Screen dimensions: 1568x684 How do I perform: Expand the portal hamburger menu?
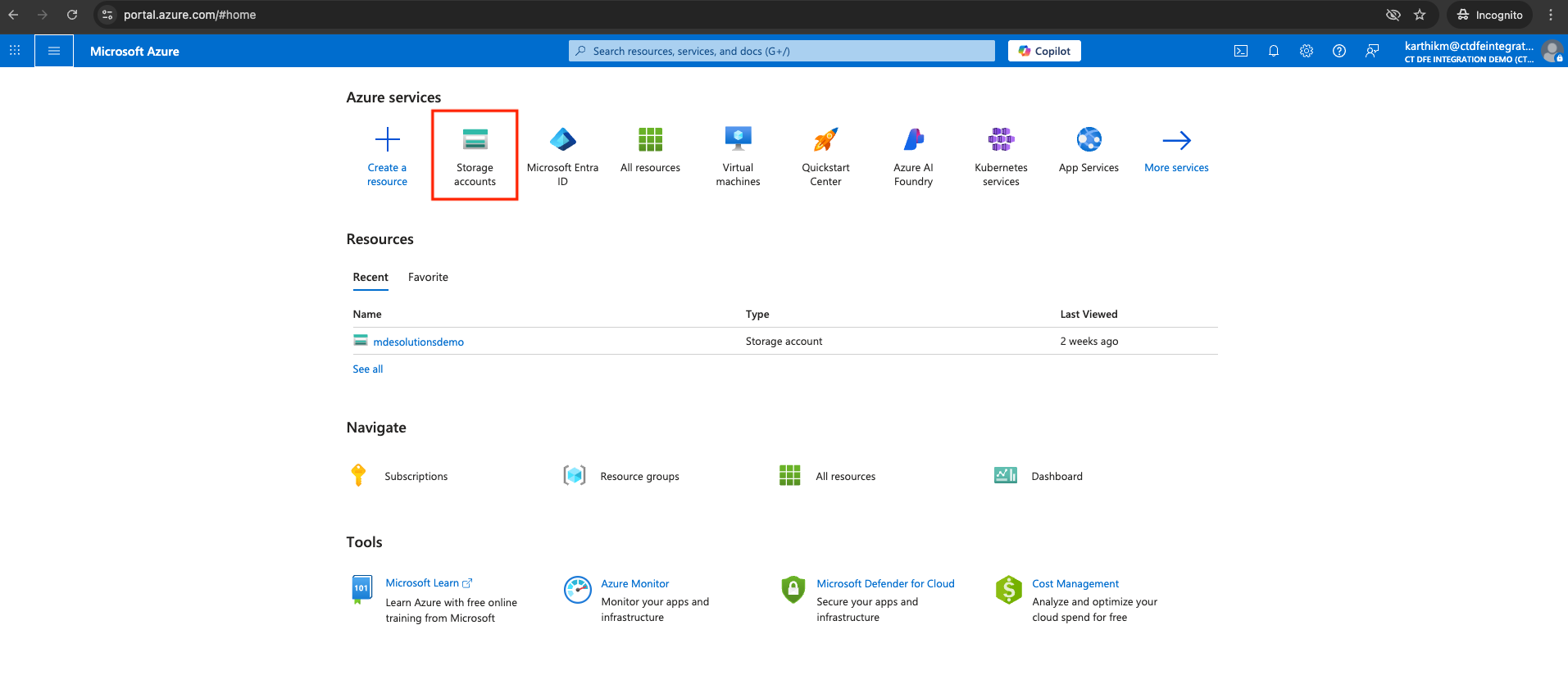[x=54, y=51]
